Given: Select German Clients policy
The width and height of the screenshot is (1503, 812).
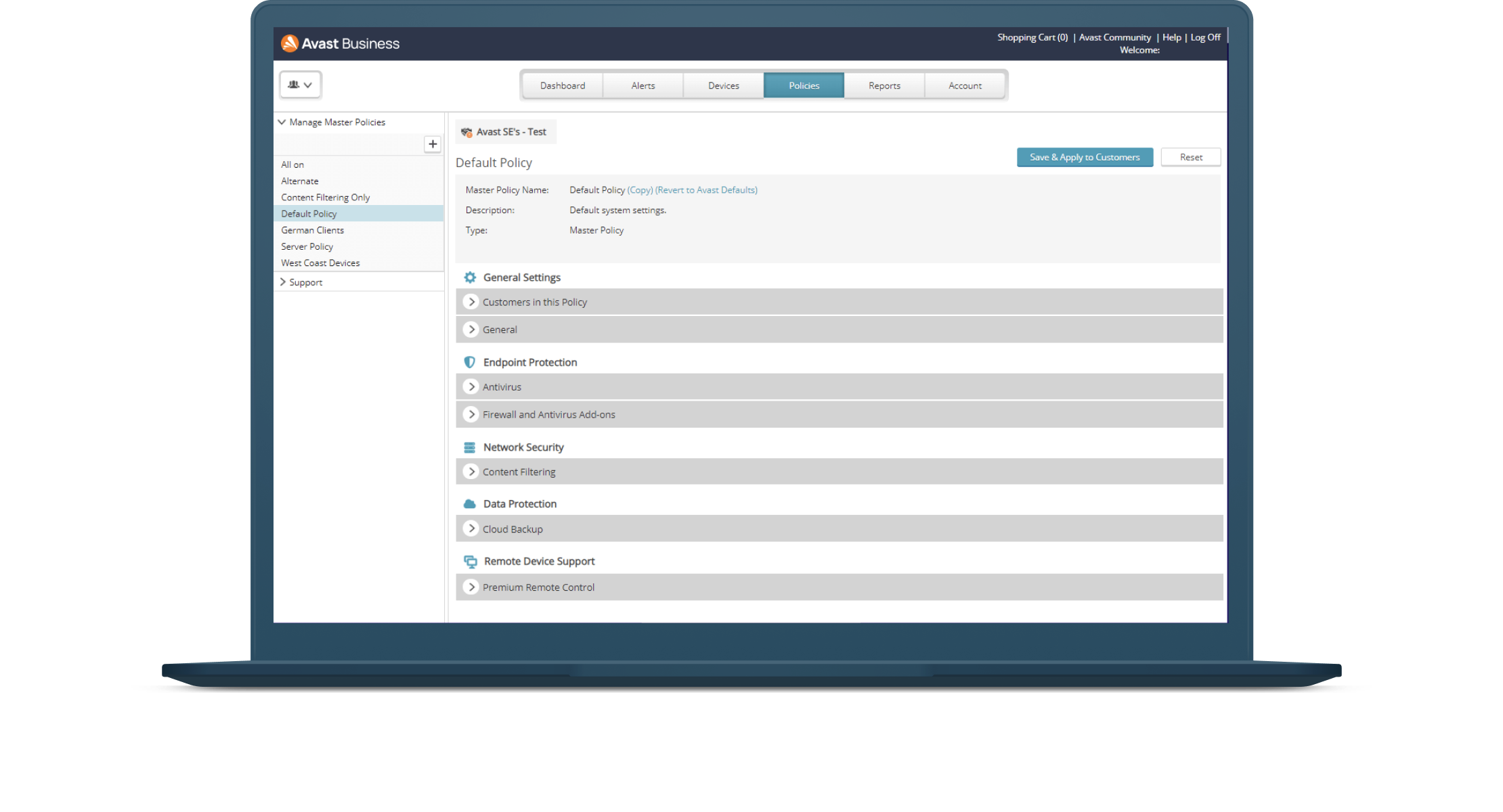Looking at the screenshot, I should [312, 229].
